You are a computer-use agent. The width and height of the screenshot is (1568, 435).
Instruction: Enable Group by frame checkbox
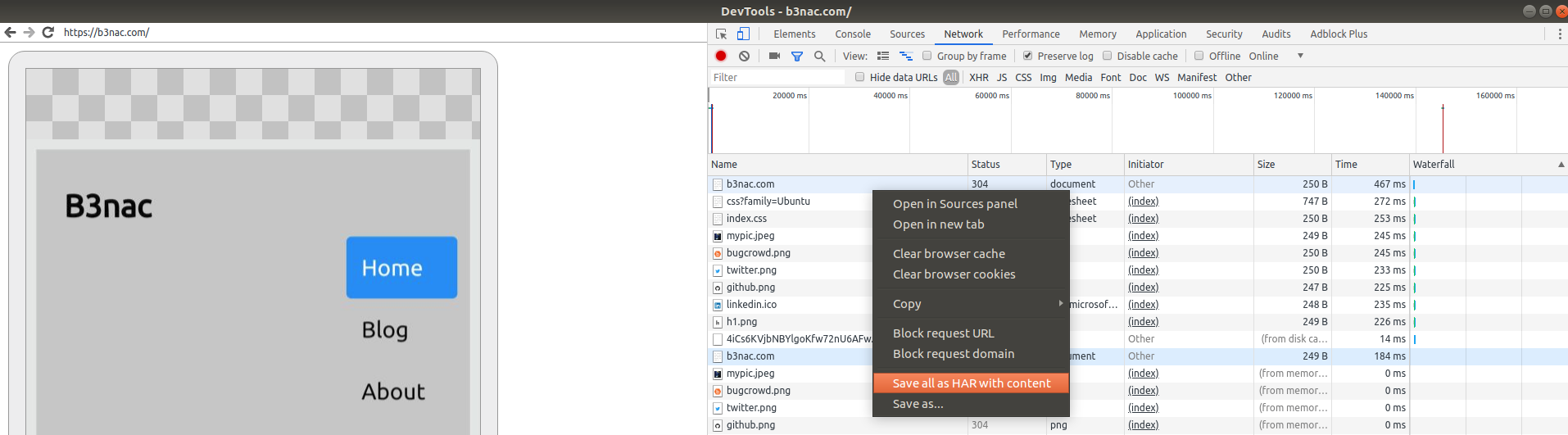[x=927, y=56]
